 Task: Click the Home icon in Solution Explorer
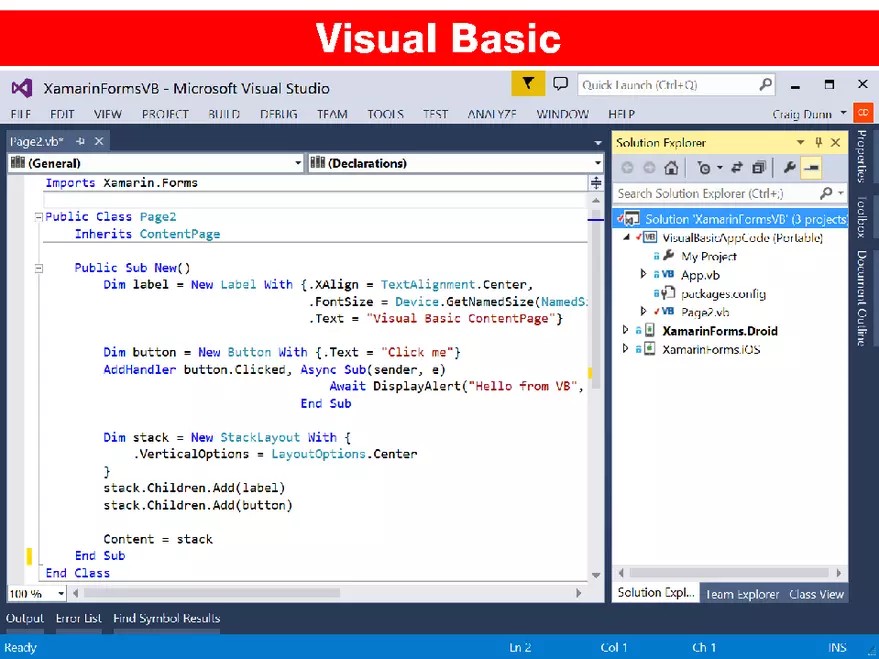[671, 168]
